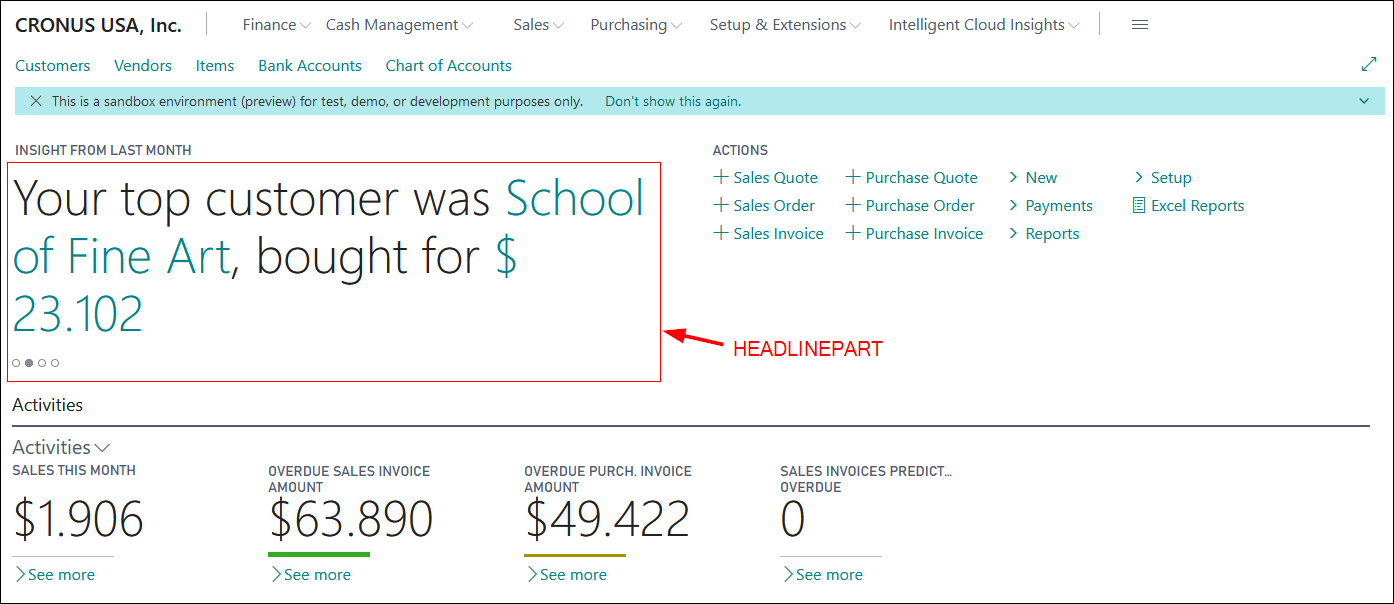1394x604 pixels.
Task: Open the hamburger menu icon in top navigation
Action: tap(1139, 25)
